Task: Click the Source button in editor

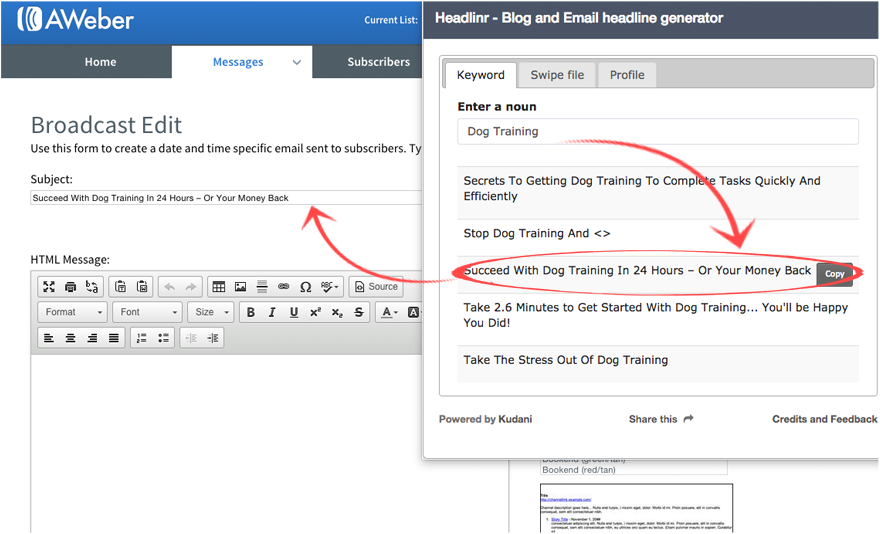Action: [x=376, y=286]
